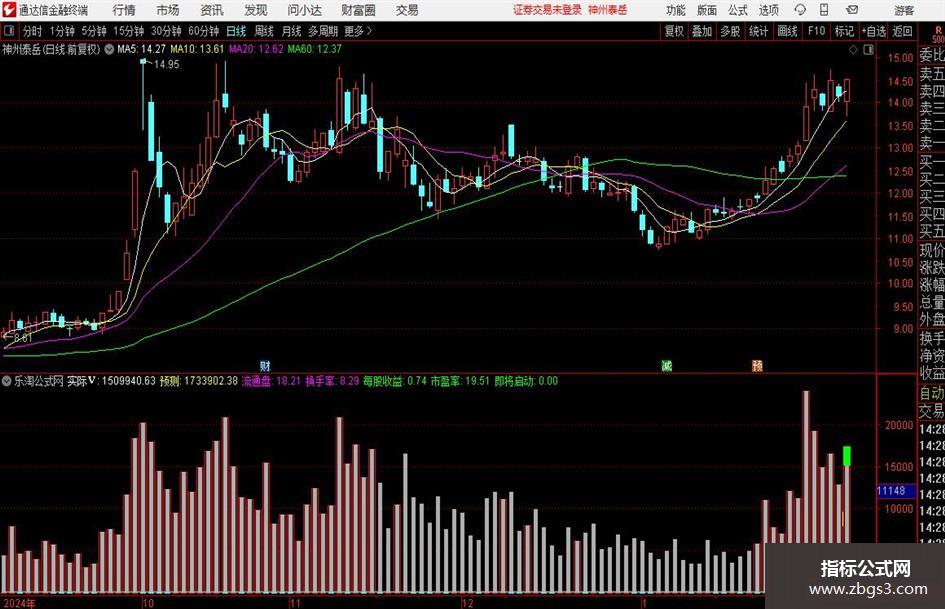The width and height of the screenshot is (945, 609).
Task: Click the 多股 multi-stock button
Action: click(730, 31)
